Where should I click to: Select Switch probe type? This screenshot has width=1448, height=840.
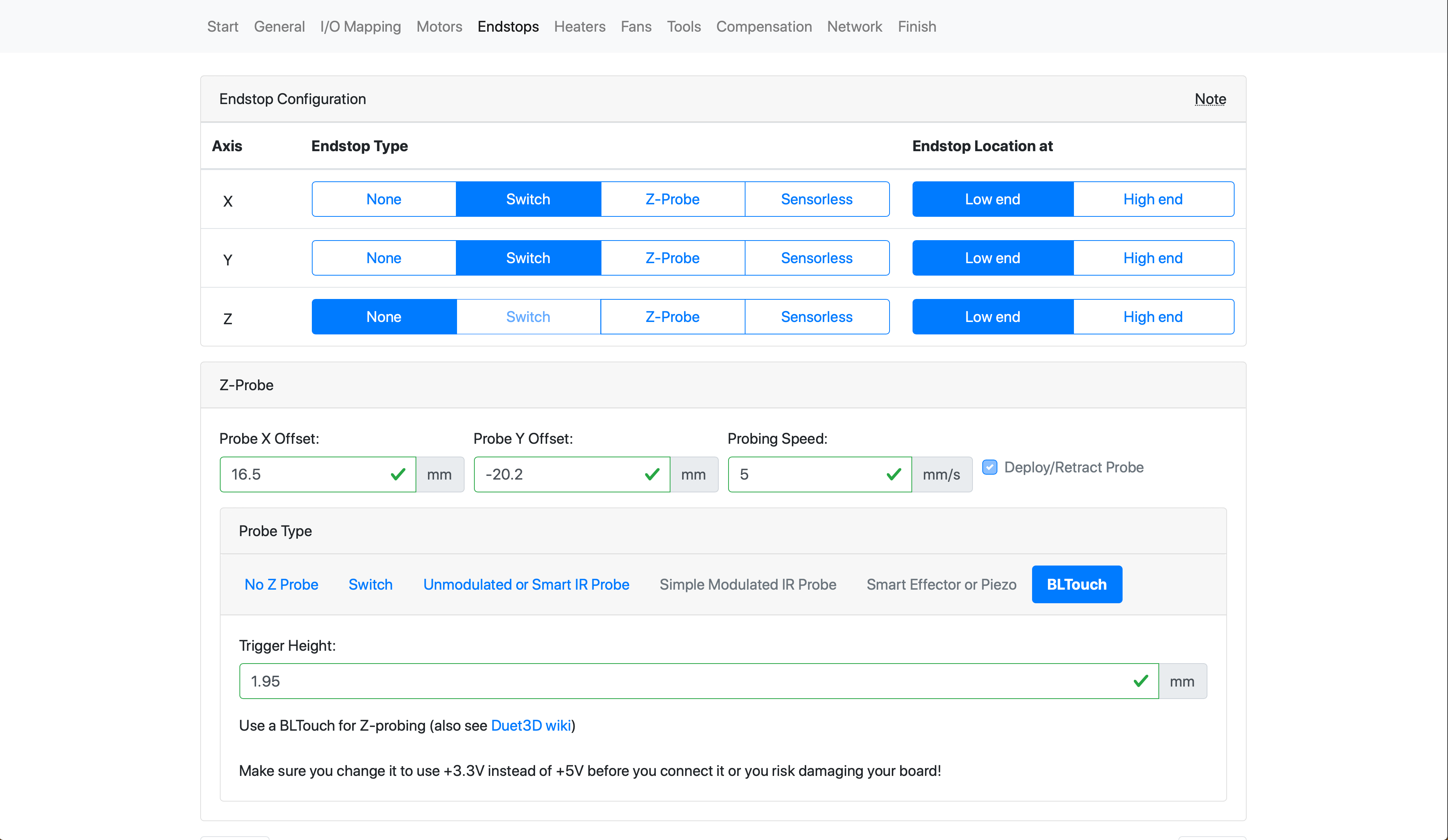coord(370,584)
